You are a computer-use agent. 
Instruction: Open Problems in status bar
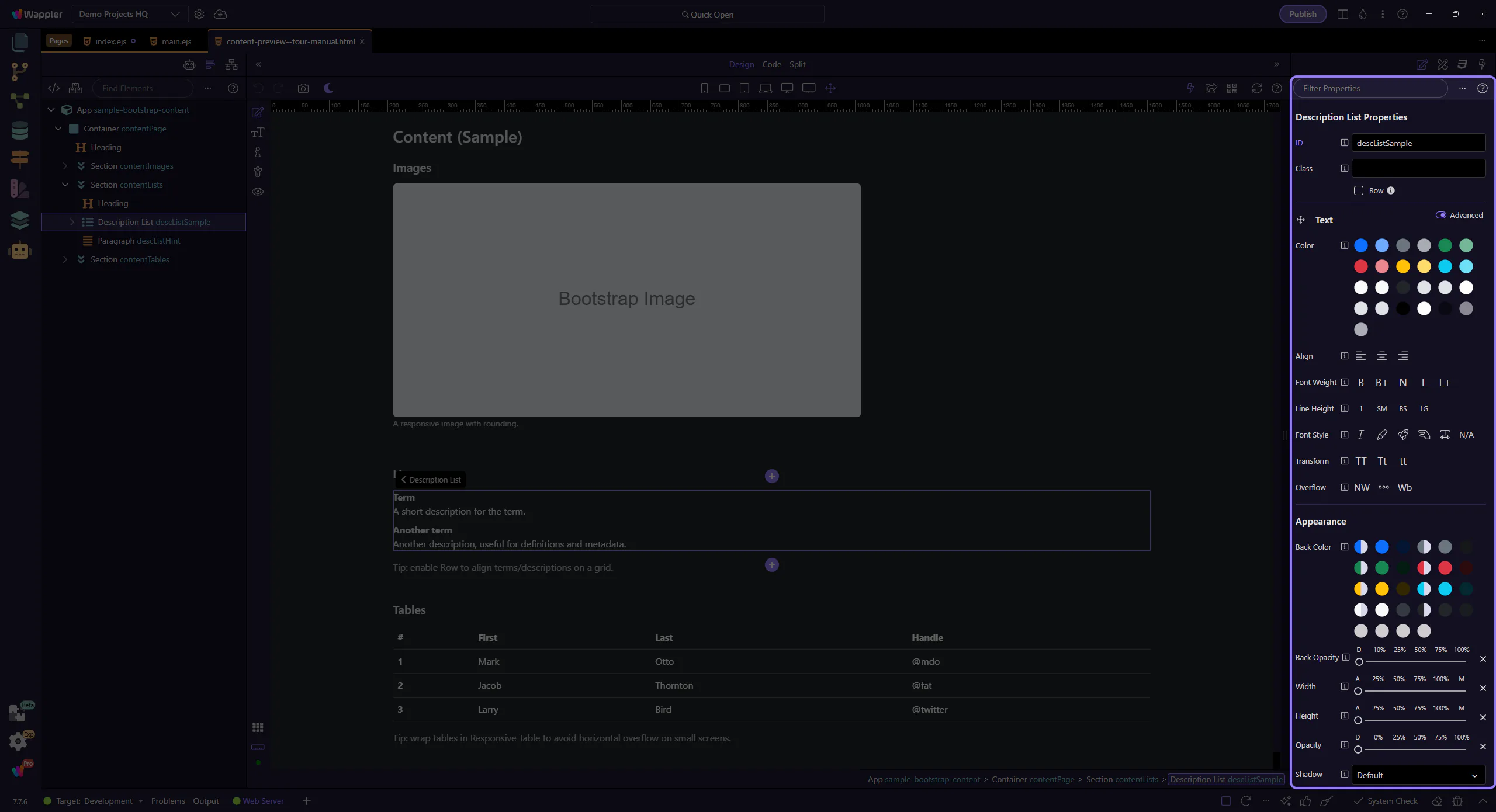pyautogui.click(x=168, y=801)
